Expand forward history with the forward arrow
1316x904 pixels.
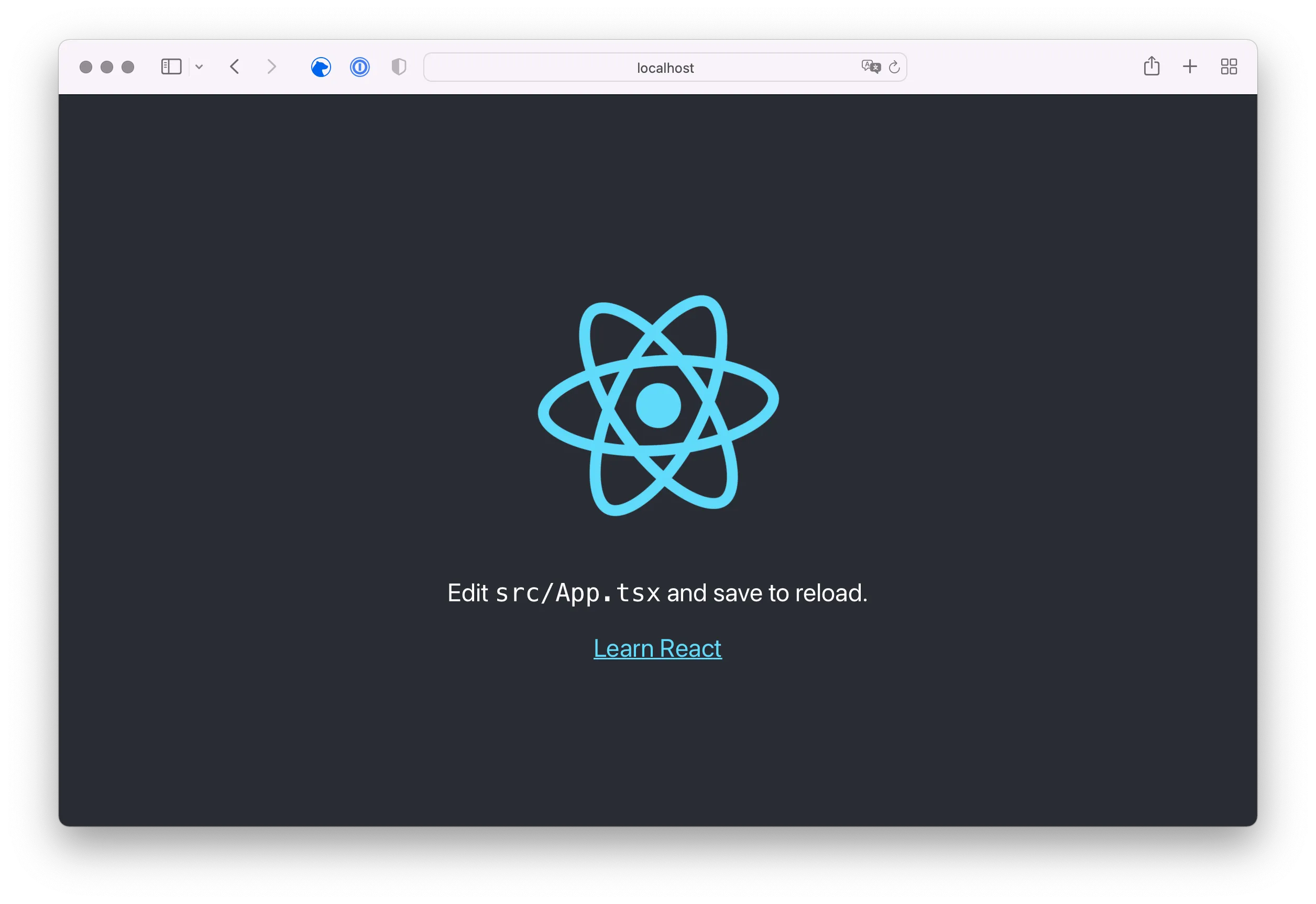[x=272, y=67]
